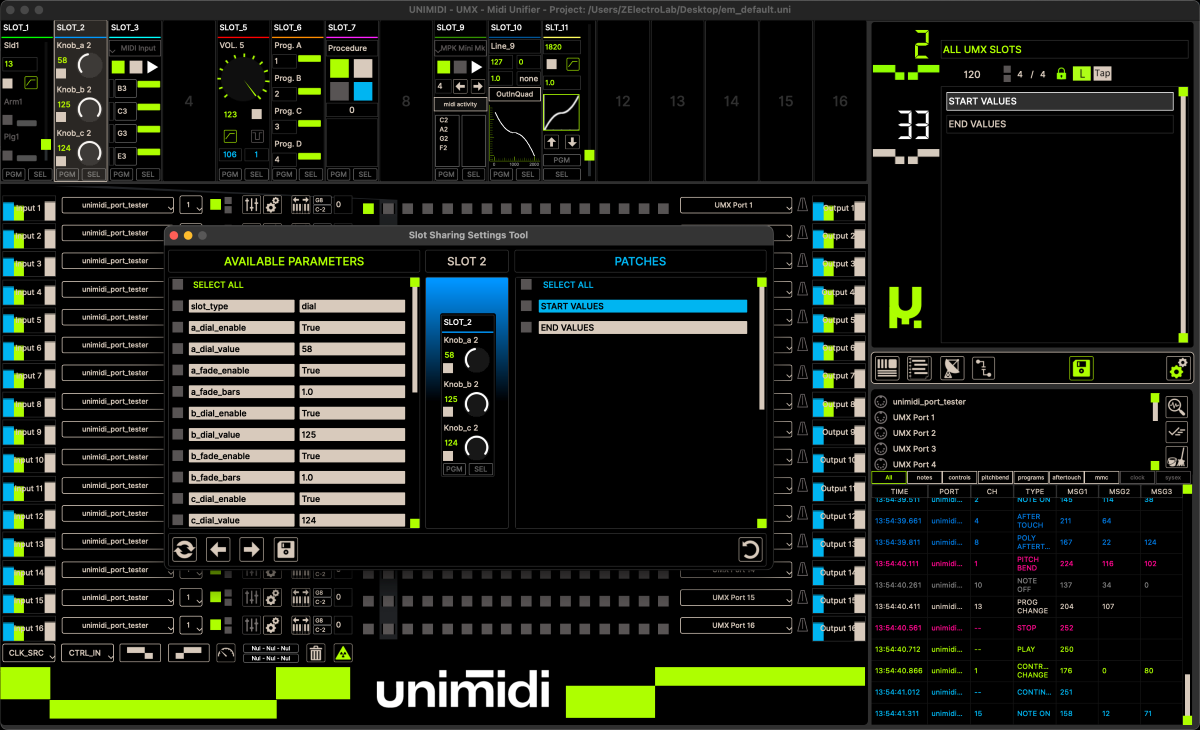Toggle the a_dial_value parameter checkbox
This screenshot has width=1200, height=730.
tap(178, 349)
